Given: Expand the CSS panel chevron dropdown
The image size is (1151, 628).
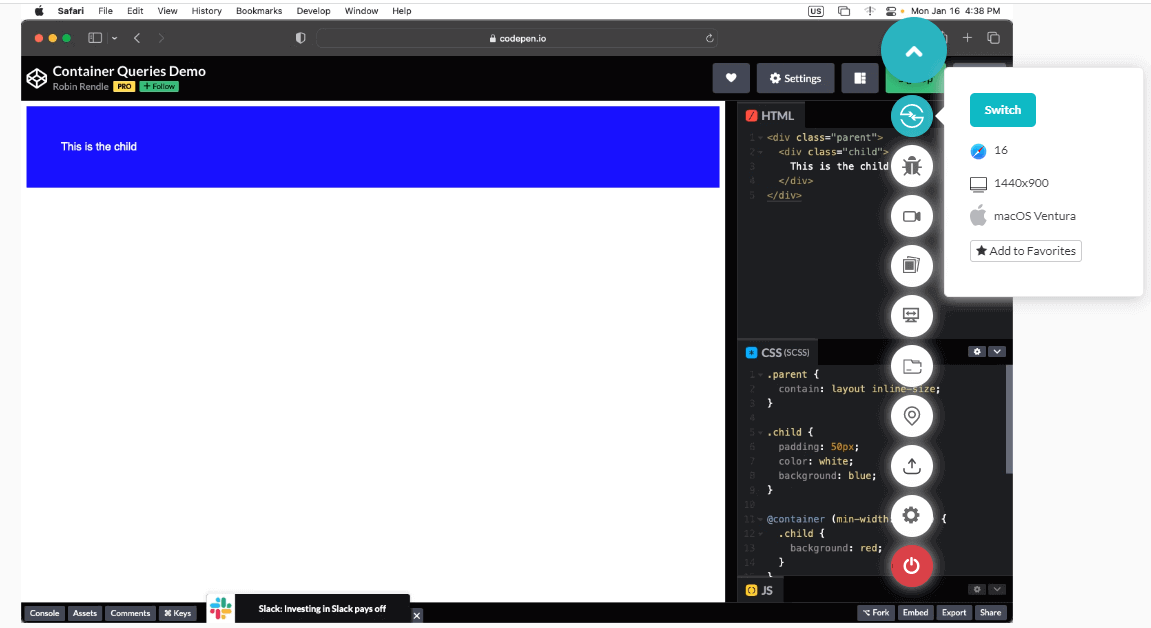Looking at the screenshot, I should [997, 351].
